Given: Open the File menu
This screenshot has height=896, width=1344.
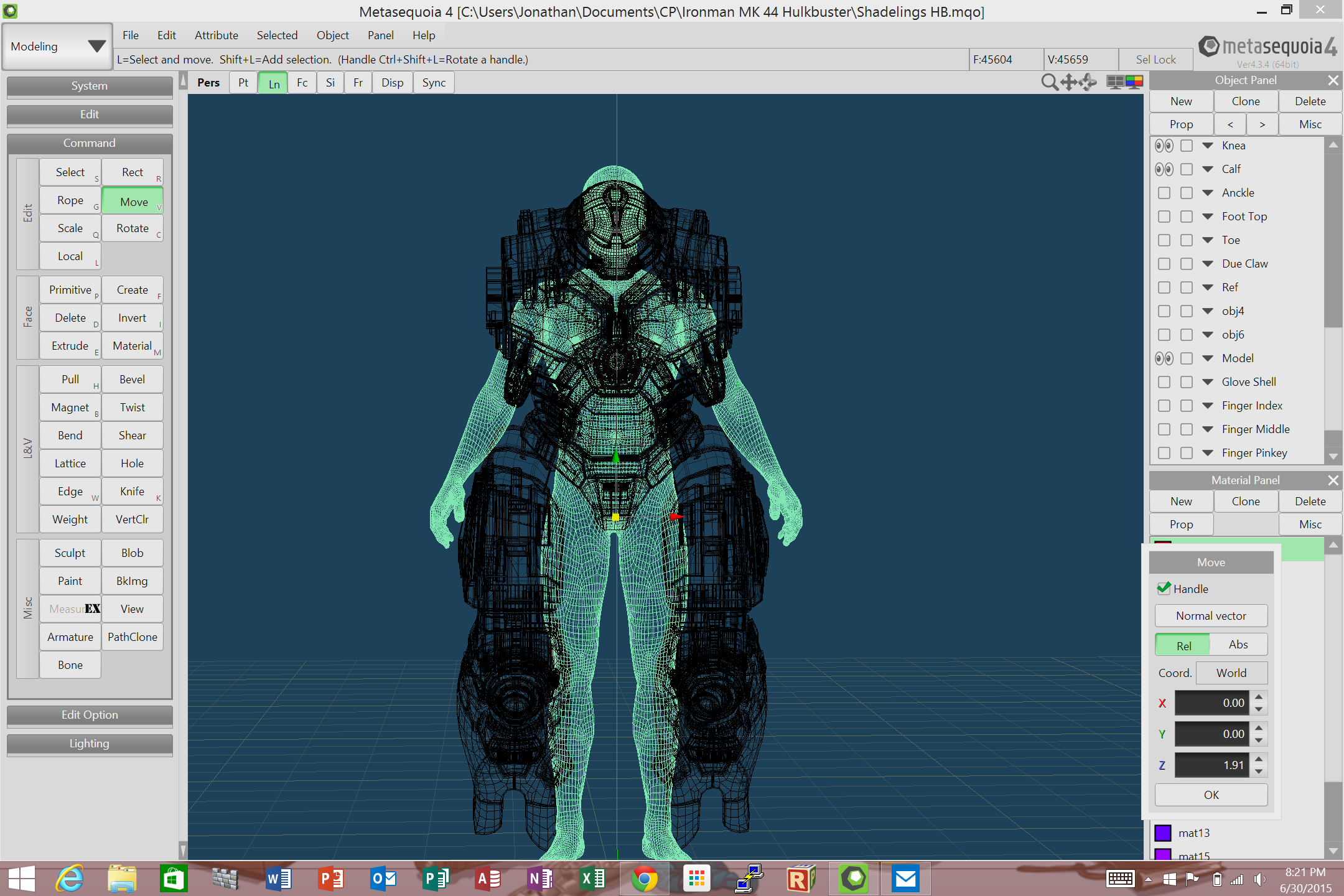Looking at the screenshot, I should 131,35.
